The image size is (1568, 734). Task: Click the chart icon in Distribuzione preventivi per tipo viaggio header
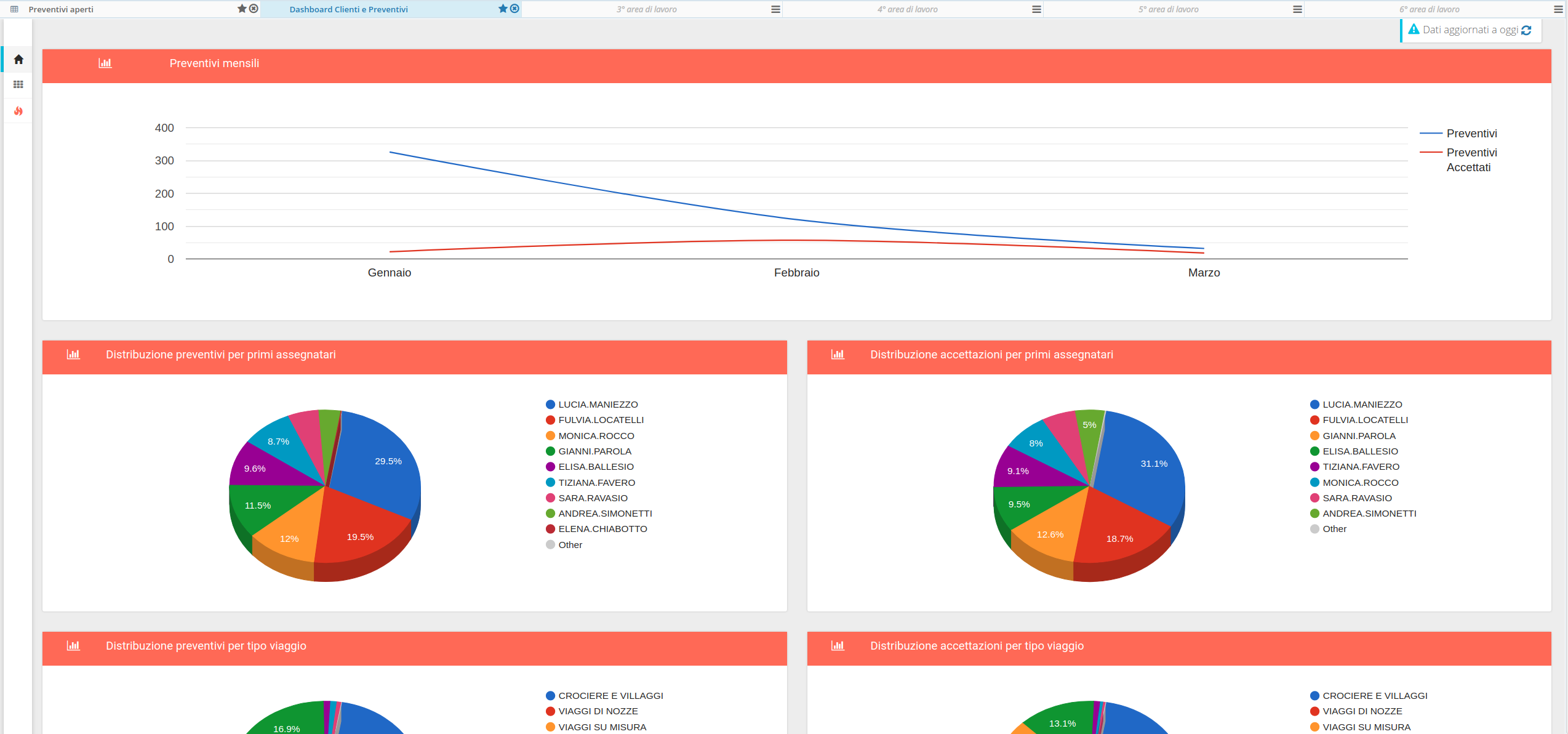(x=73, y=646)
